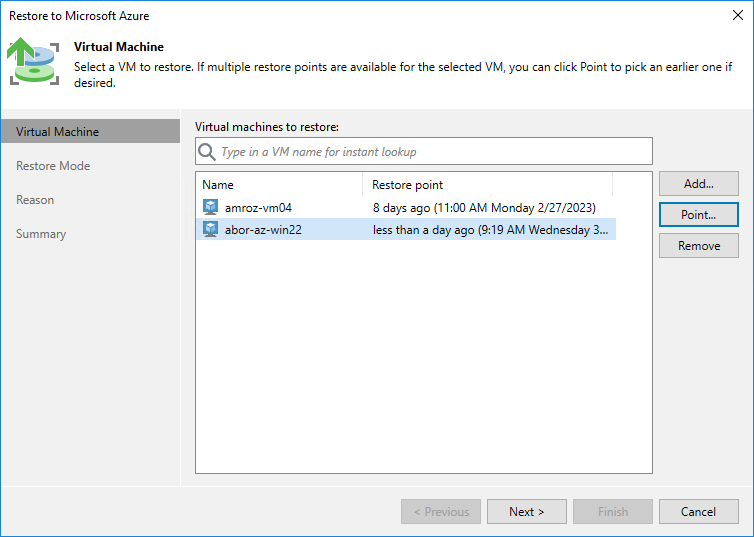Select the amroz-vm04 name in the list
The height and width of the screenshot is (537, 754).
click(258, 207)
